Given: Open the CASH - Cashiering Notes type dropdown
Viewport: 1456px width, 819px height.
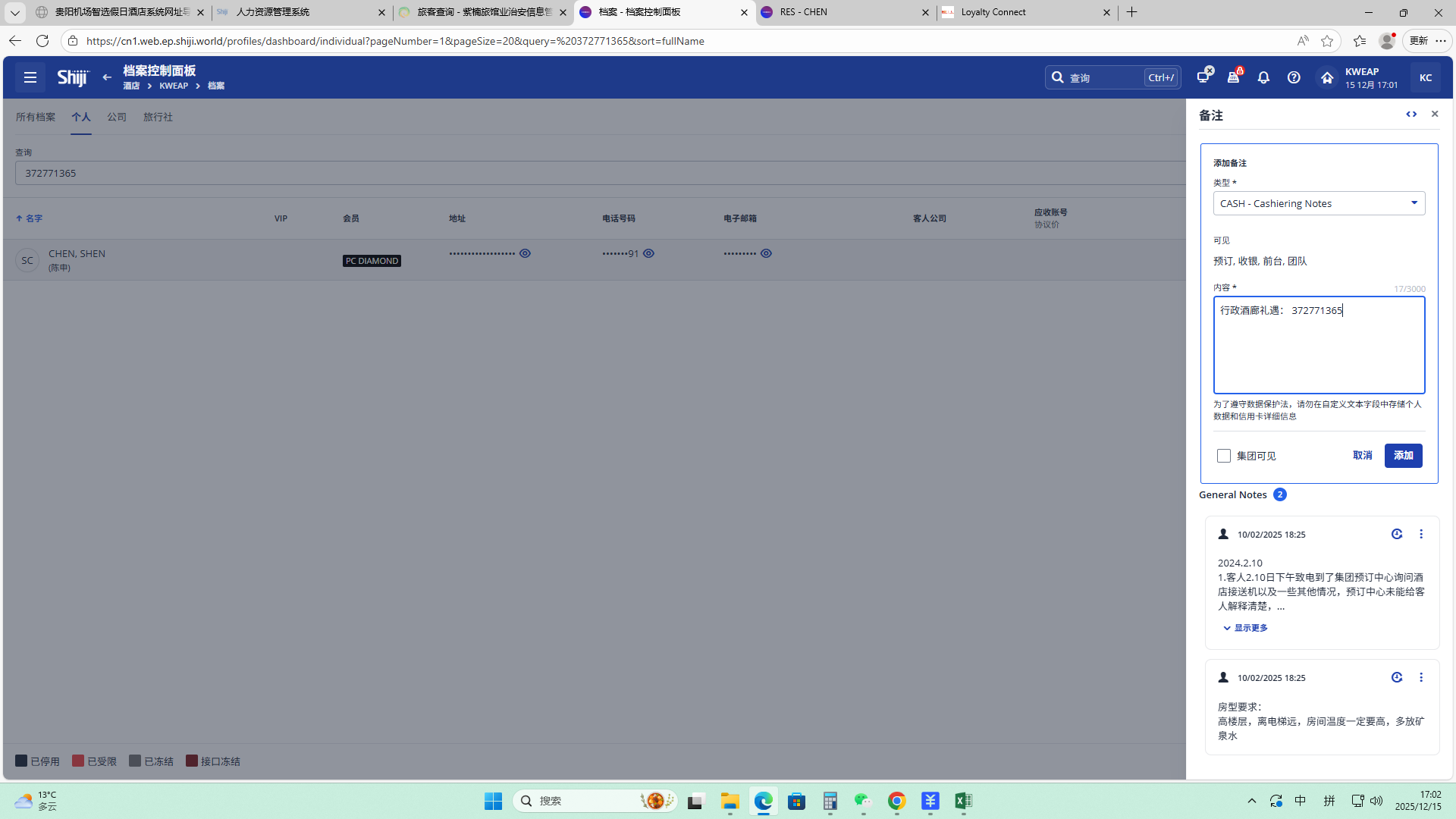Looking at the screenshot, I should pos(1319,203).
